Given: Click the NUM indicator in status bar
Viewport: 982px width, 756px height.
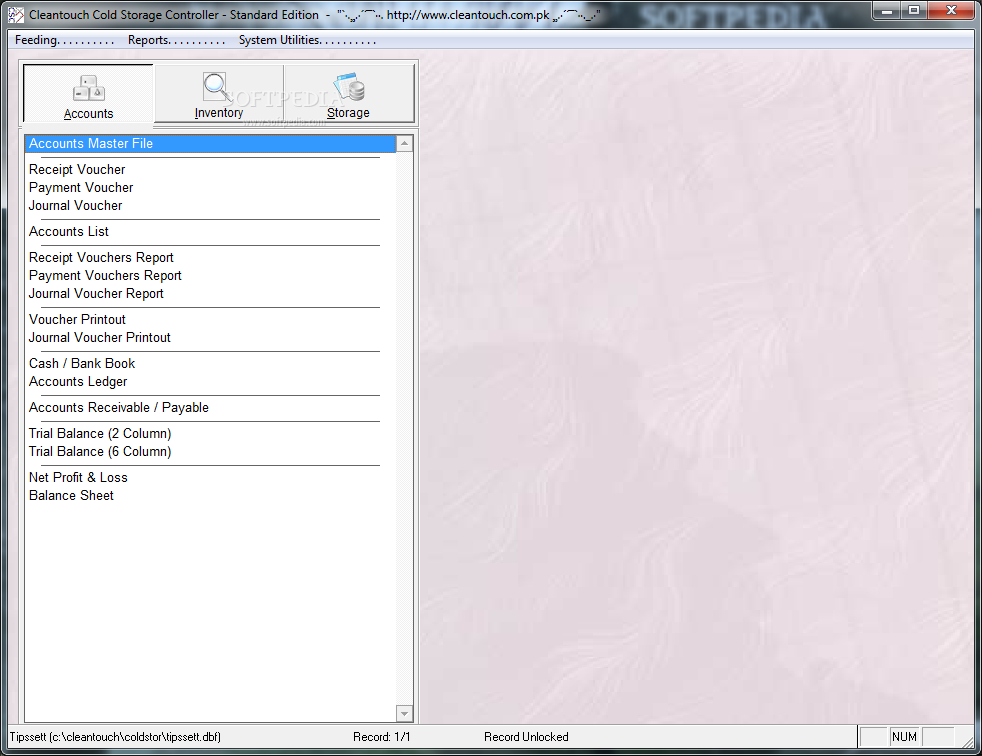Looking at the screenshot, I should [x=904, y=737].
